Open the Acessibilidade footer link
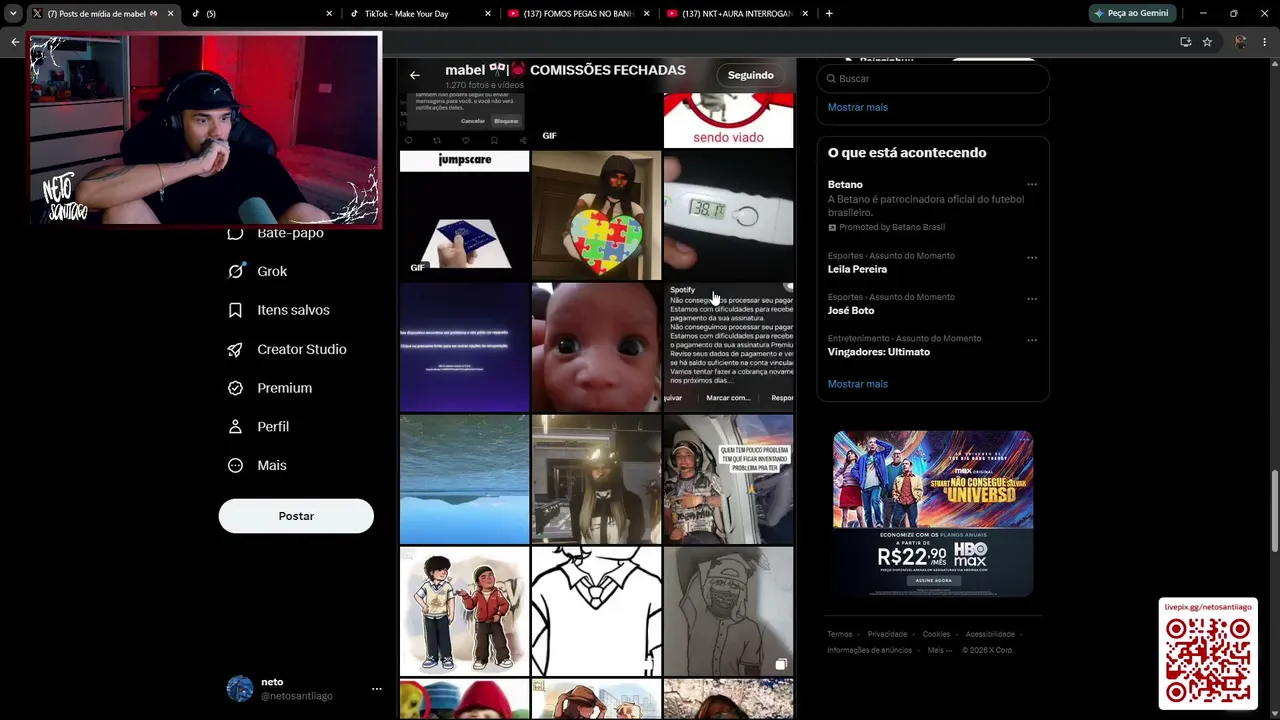Image resolution: width=1280 pixels, height=720 pixels. (x=990, y=634)
